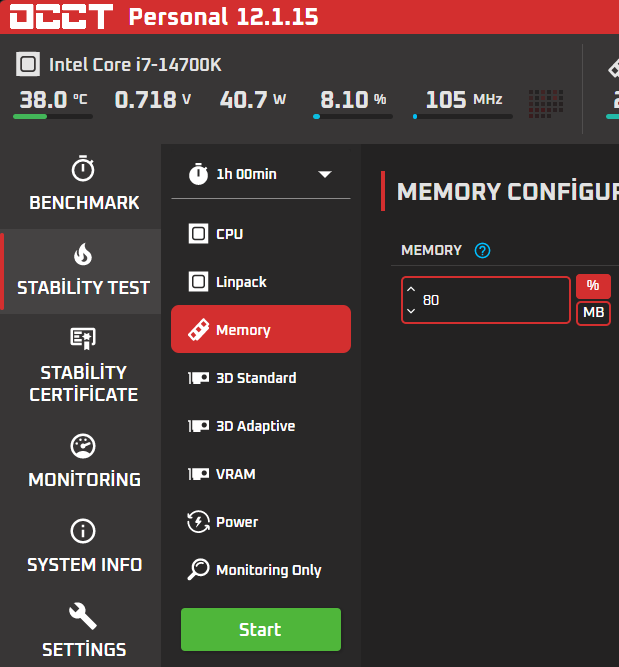619x667 pixels.
Task: Open the BENCHMARK section label
Action: (84, 203)
